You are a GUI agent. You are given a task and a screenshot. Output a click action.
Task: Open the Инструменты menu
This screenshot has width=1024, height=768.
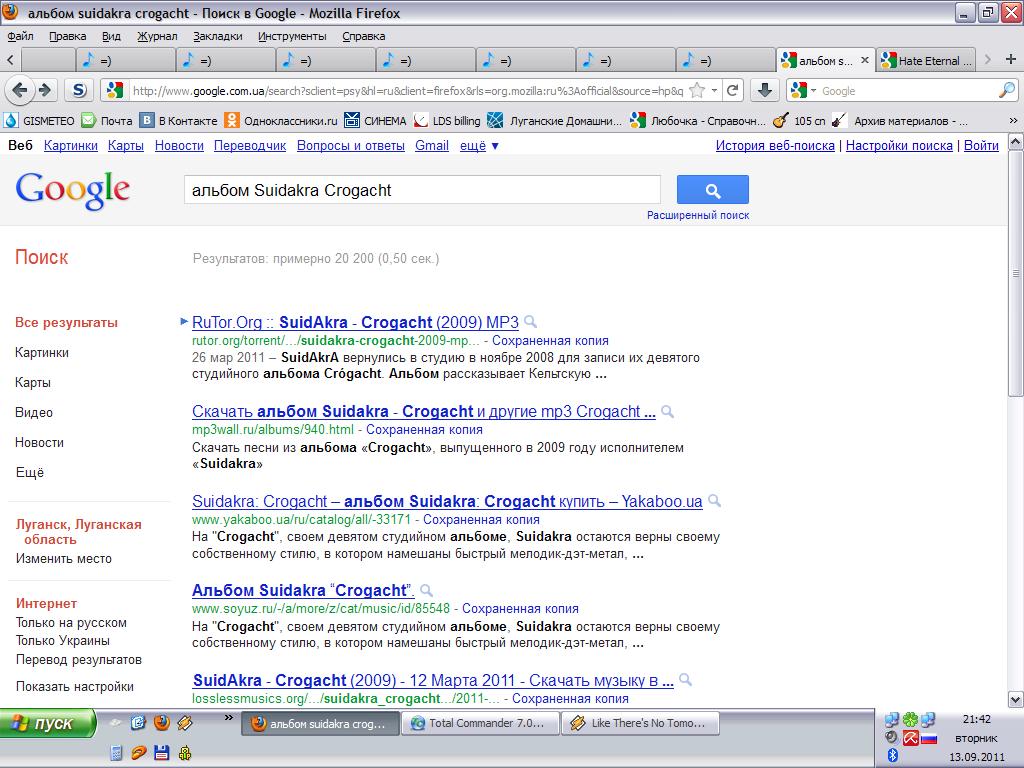point(292,37)
